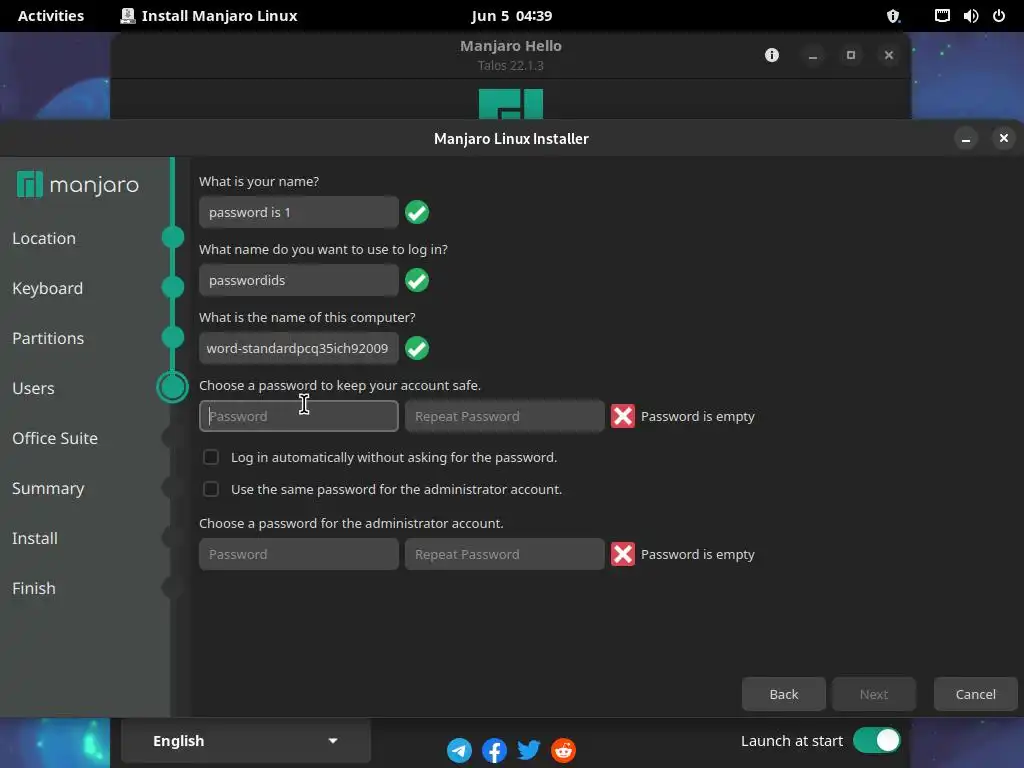Screen dimensions: 1024x768
Task: Click the manjaro logo in the sidebar
Action: click(78, 185)
